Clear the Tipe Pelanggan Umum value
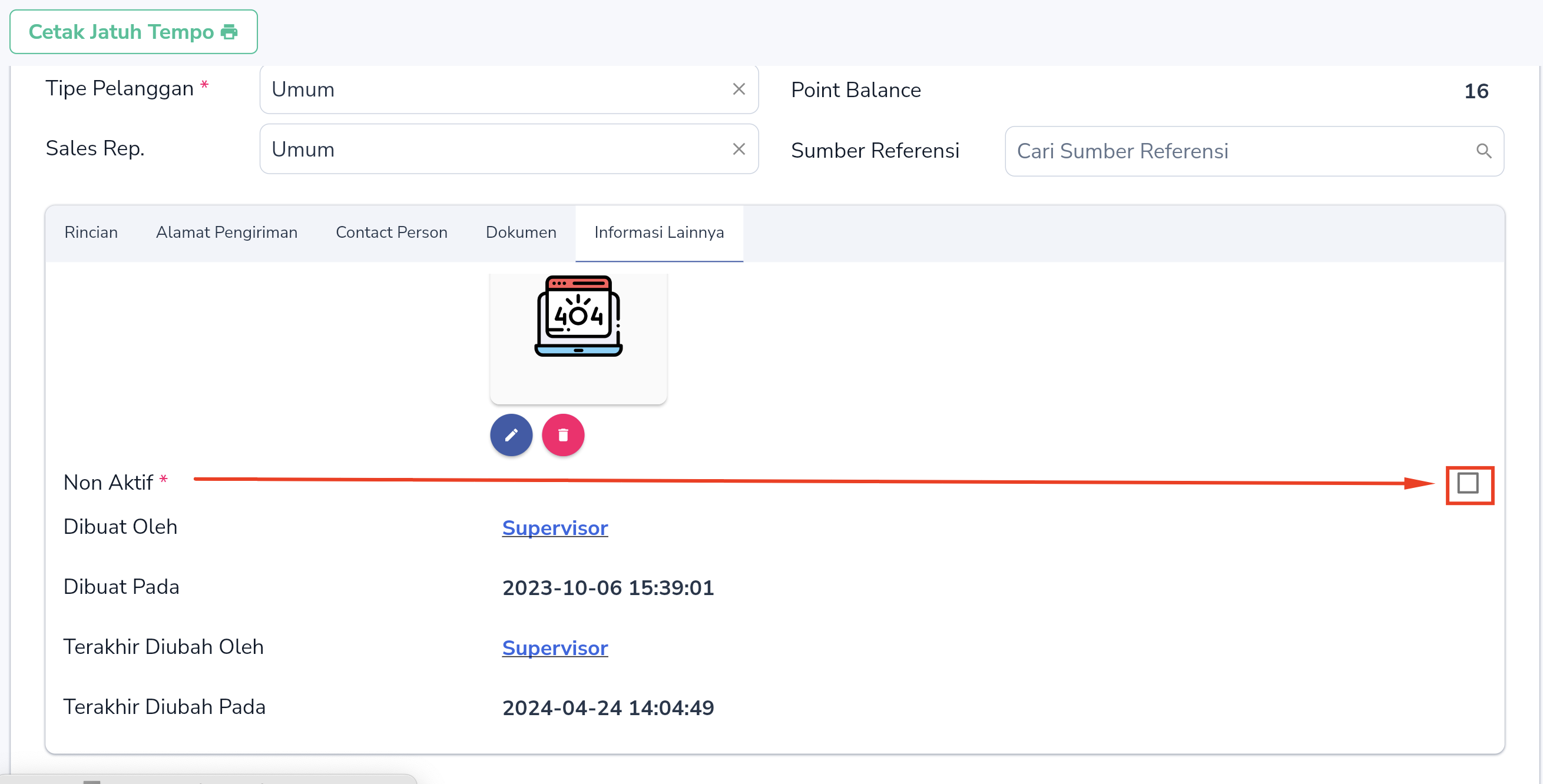Screen dimensions: 1543x784 click(x=739, y=89)
